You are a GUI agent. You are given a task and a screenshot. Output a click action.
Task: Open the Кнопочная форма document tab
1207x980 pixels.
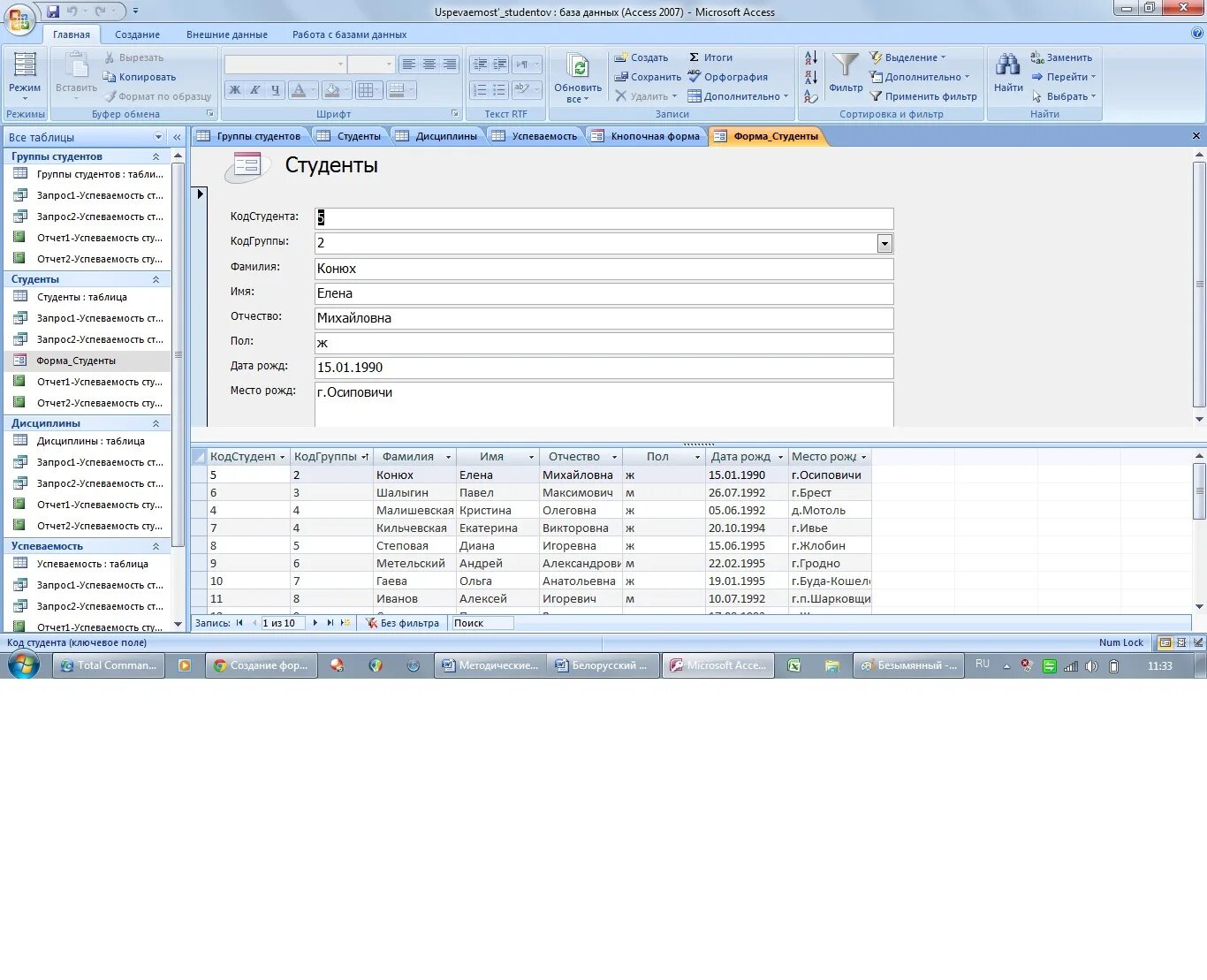point(647,136)
